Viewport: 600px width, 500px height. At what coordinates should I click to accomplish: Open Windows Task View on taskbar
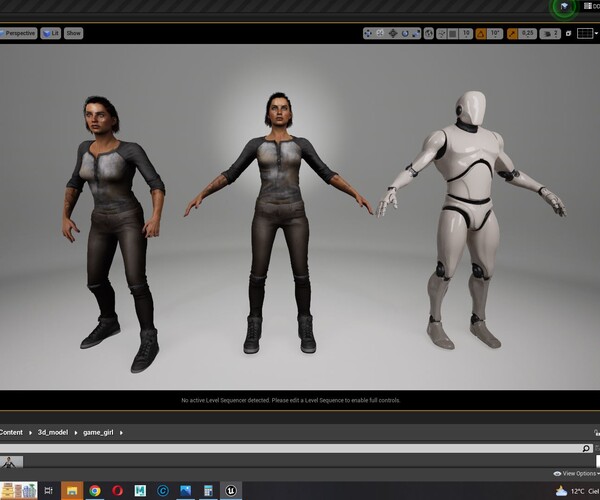pos(49,490)
